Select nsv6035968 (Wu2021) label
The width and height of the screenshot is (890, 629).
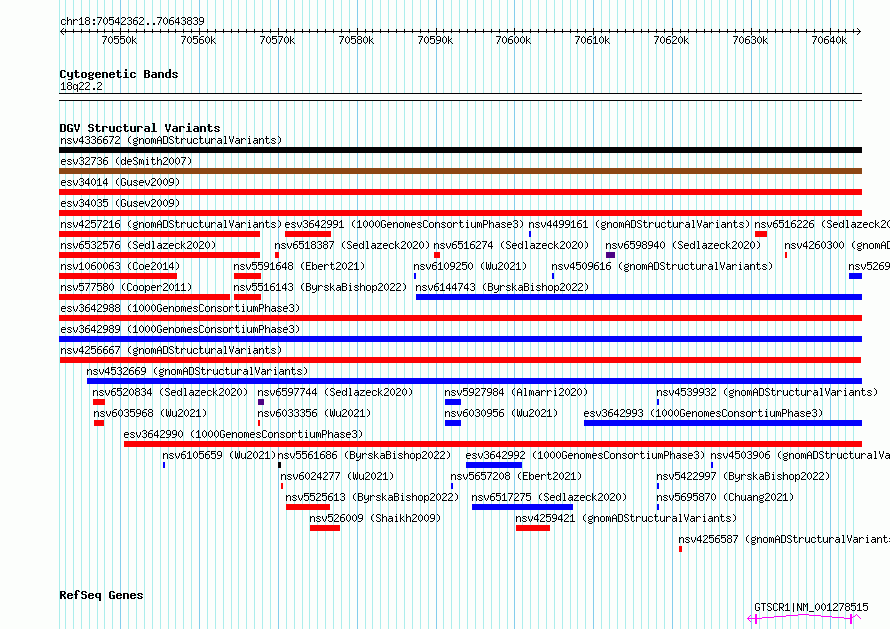point(150,413)
